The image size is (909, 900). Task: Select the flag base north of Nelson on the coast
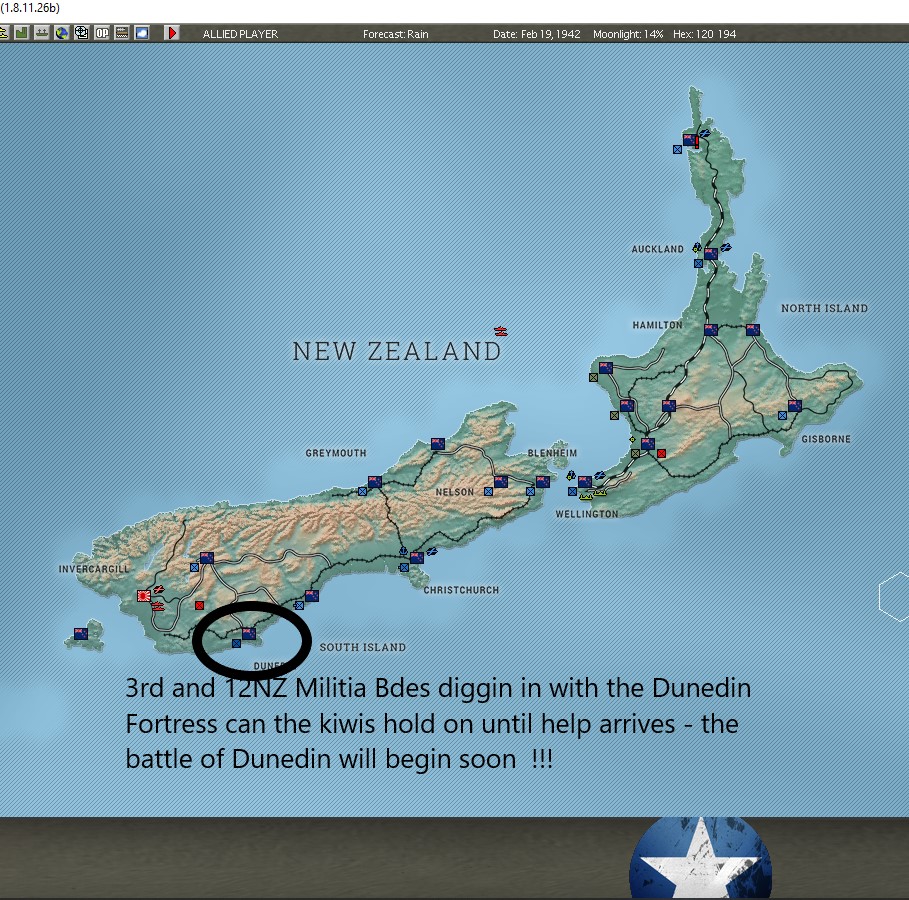pyautogui.click(x=438, y=444)
